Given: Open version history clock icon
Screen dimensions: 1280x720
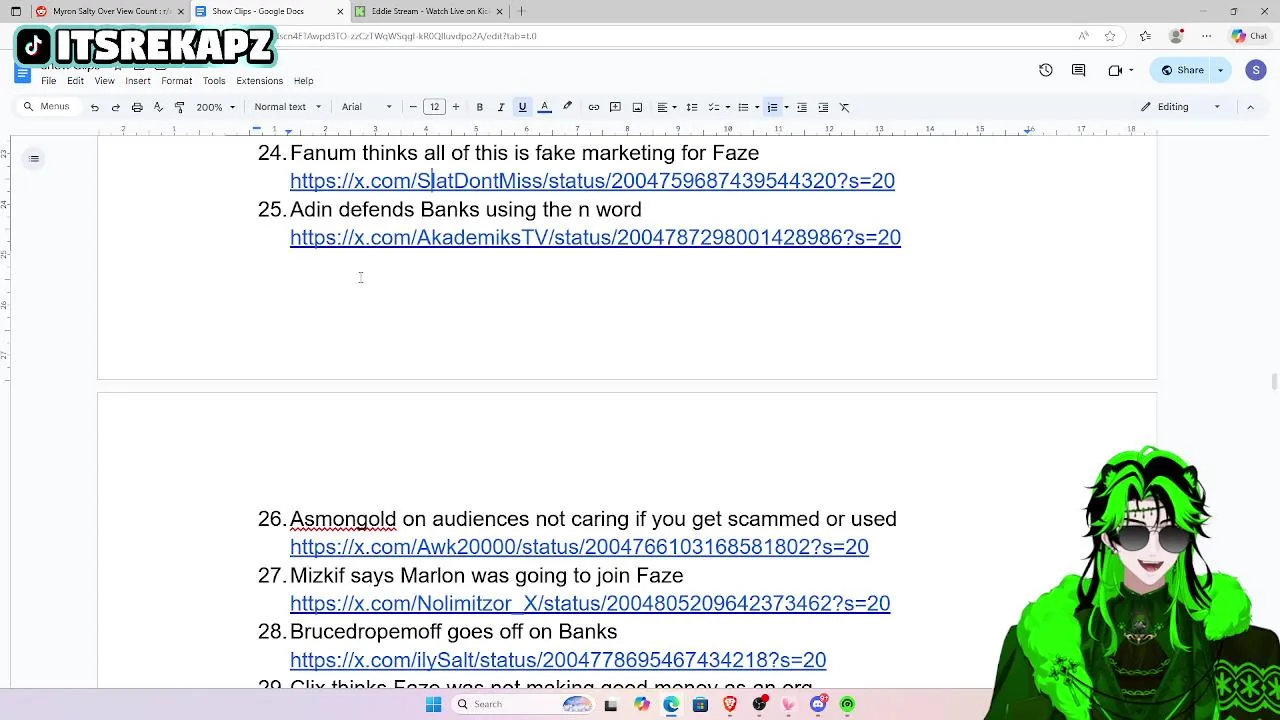Looking at the screenshot, I should click(1046, 70).
